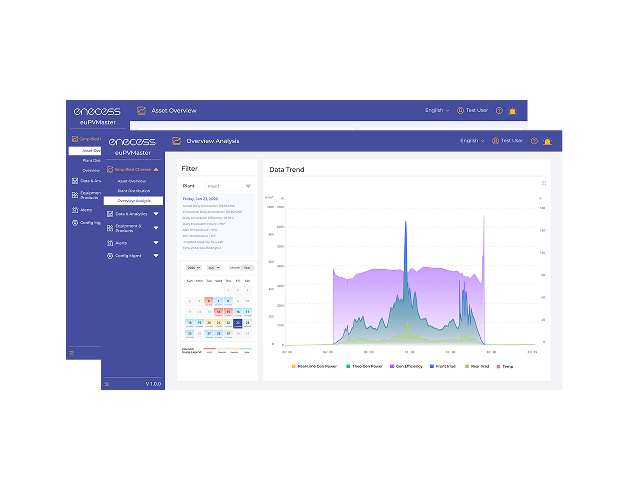
Task: Select Asset Overview in the sidebar menu
Action: click(x=132, y=181)
